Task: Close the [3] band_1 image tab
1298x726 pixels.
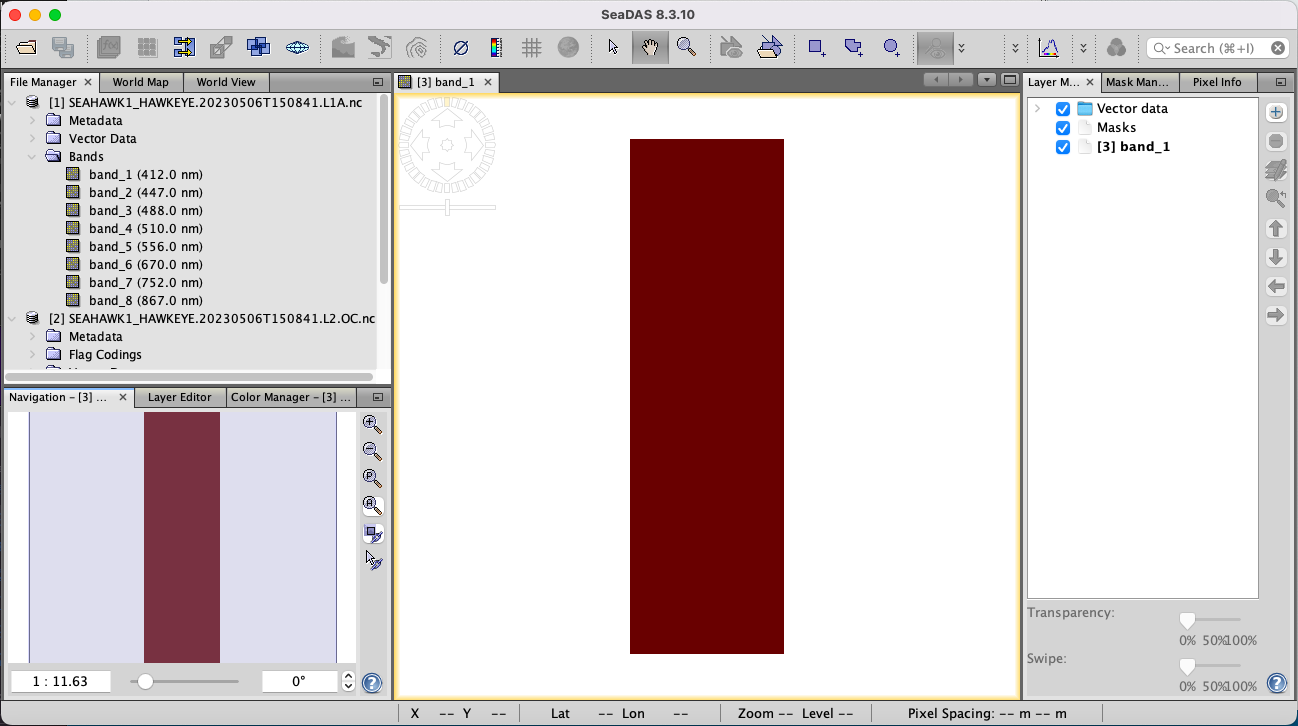Action: point(489,82)
